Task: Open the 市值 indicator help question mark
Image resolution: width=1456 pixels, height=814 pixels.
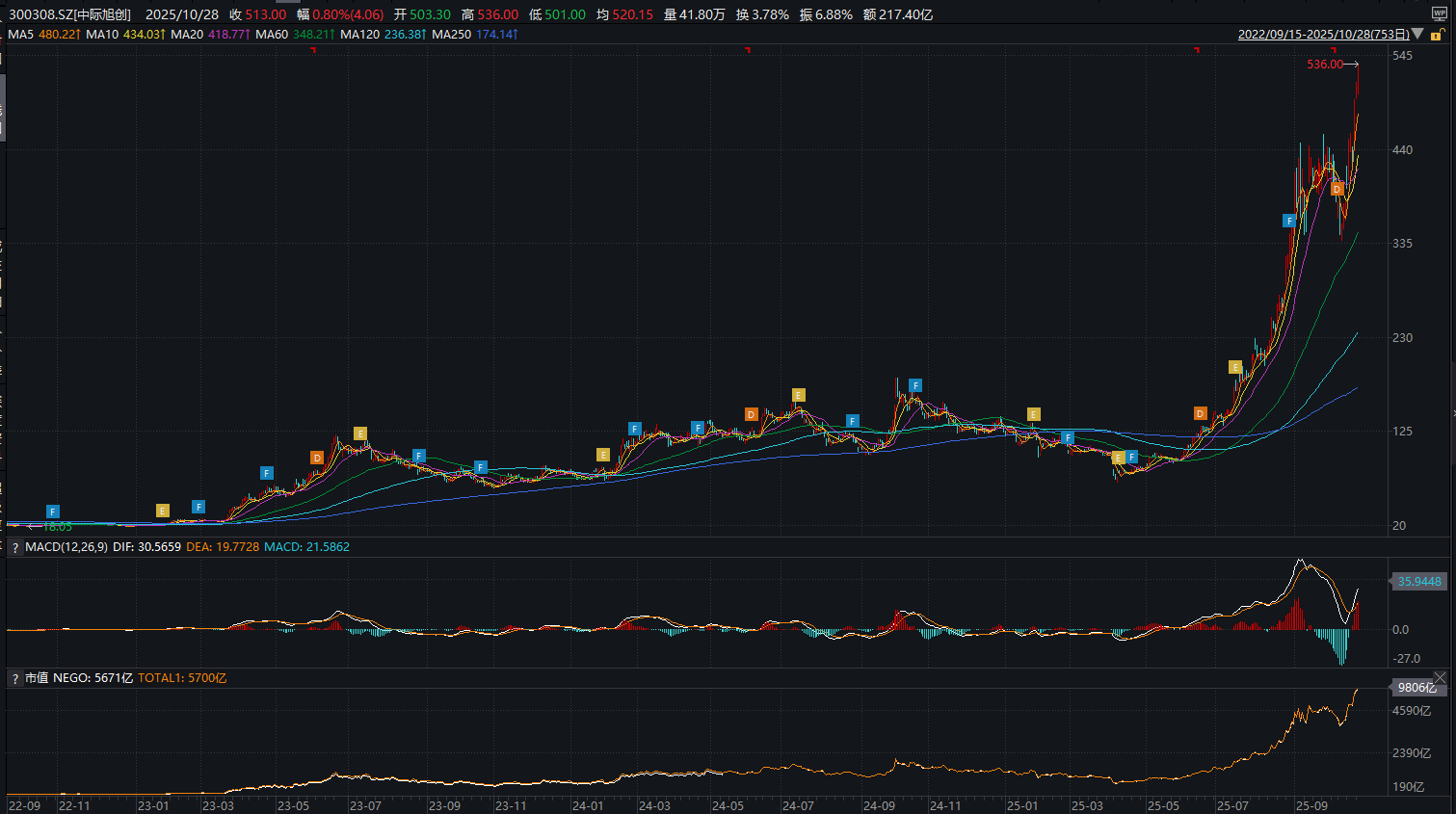Action: point(15,678)
